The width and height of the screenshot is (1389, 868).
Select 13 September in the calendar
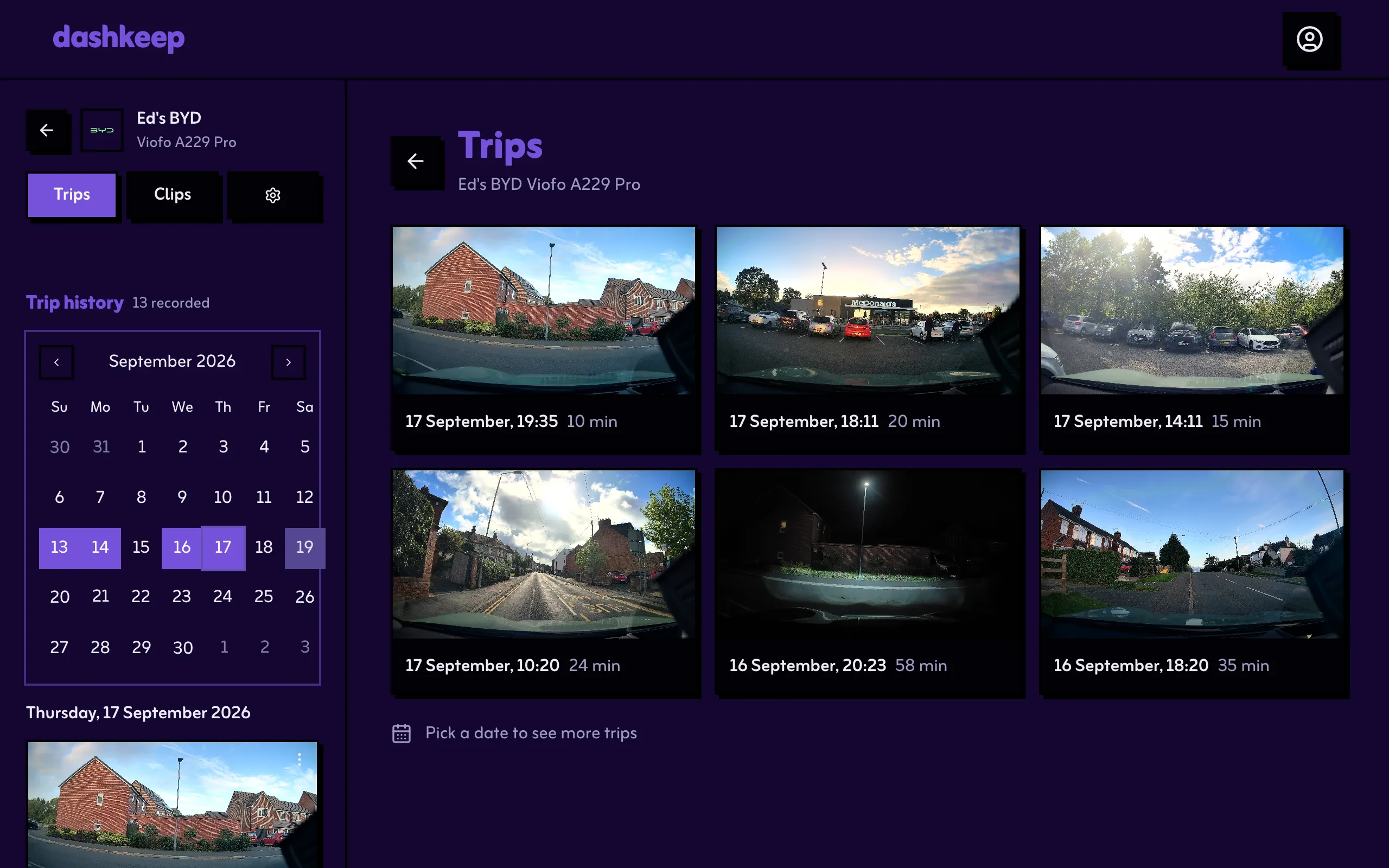(59, 548)
